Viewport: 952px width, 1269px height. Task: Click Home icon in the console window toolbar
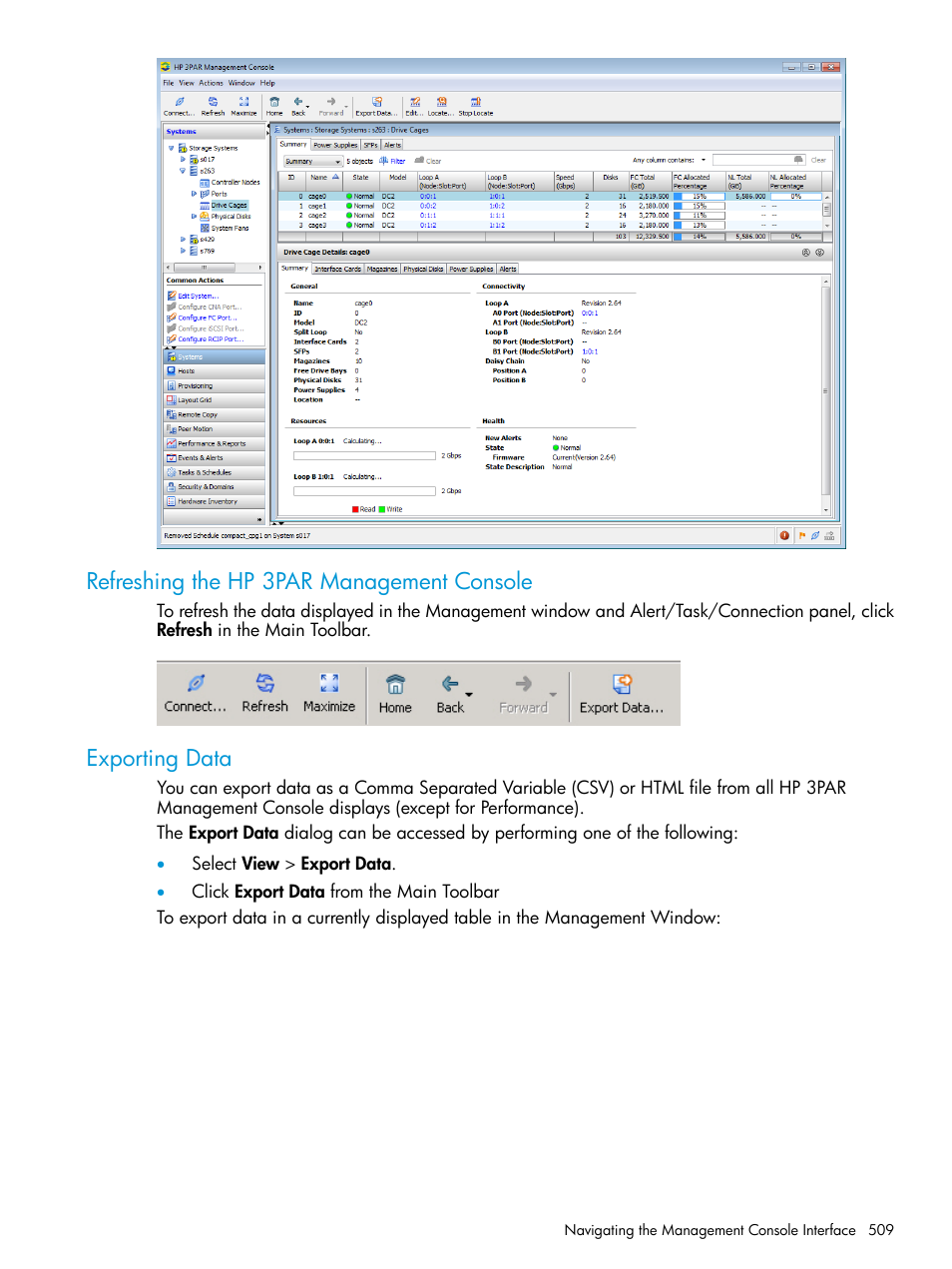pos(274,102)
